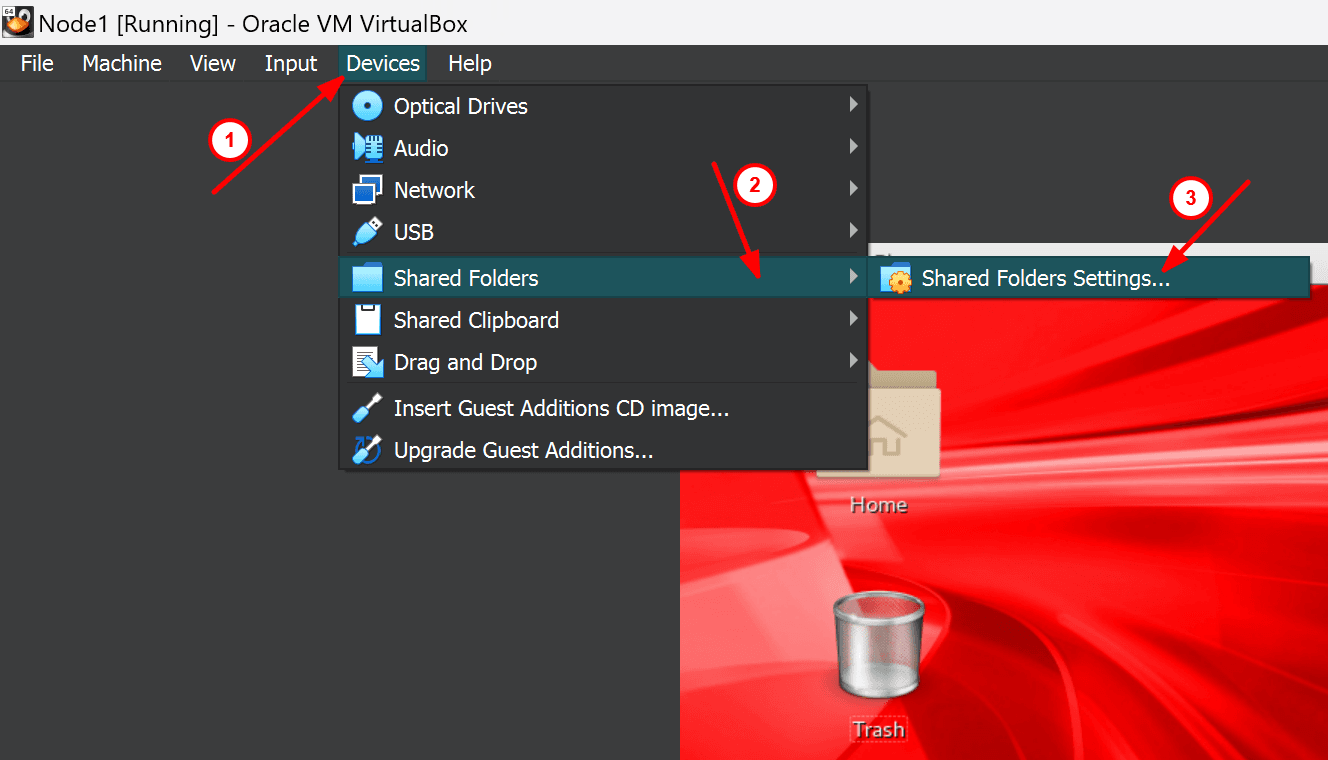Click the USB devices icon
1328x760 pixels.
click(x=366, y=231)
